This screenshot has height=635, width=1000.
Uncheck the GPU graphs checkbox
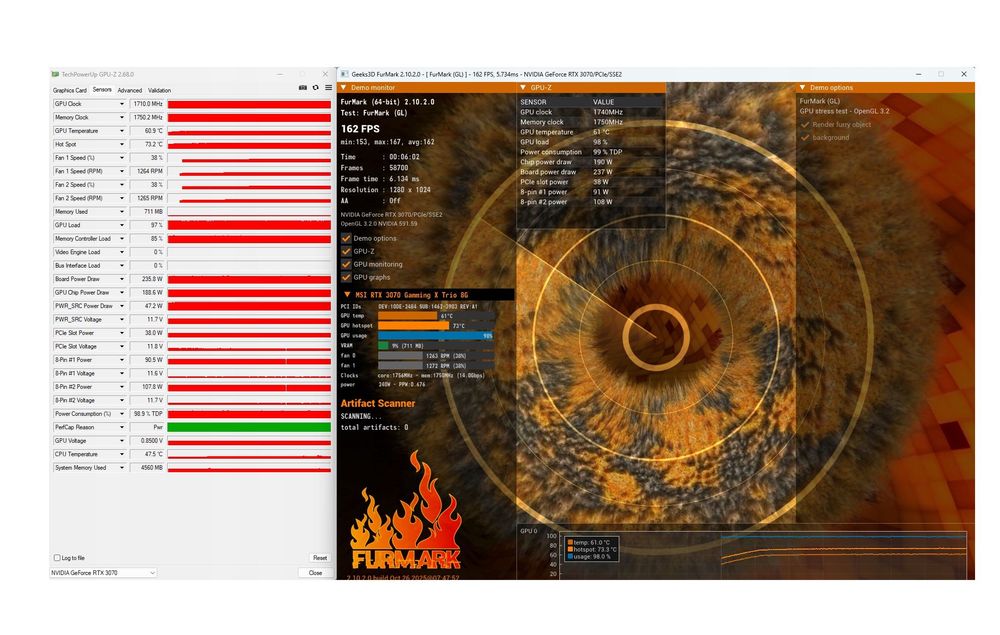[x=346, y=277]
